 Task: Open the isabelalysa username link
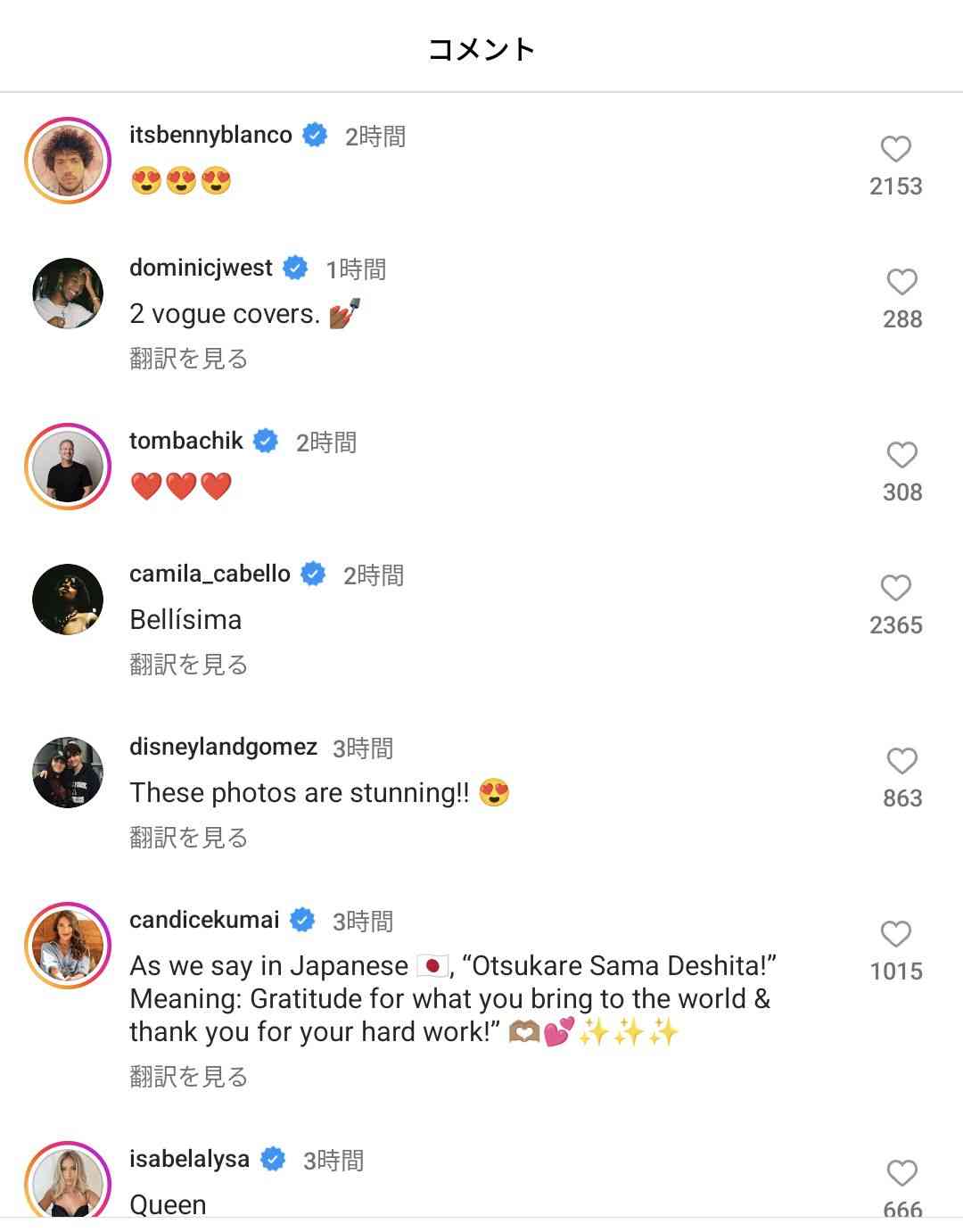189,1159
